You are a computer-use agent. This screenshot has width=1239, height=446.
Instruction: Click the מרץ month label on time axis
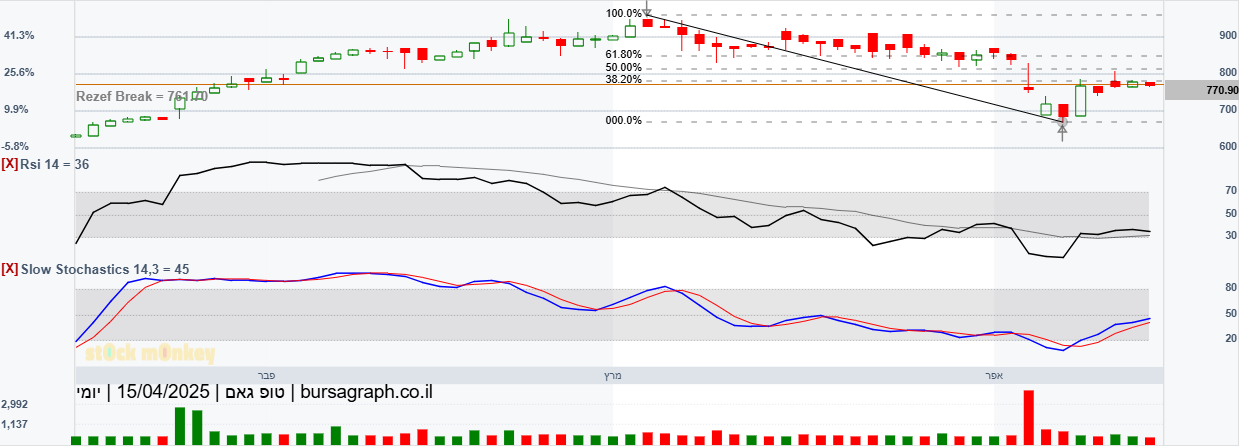tap(612, 375)
